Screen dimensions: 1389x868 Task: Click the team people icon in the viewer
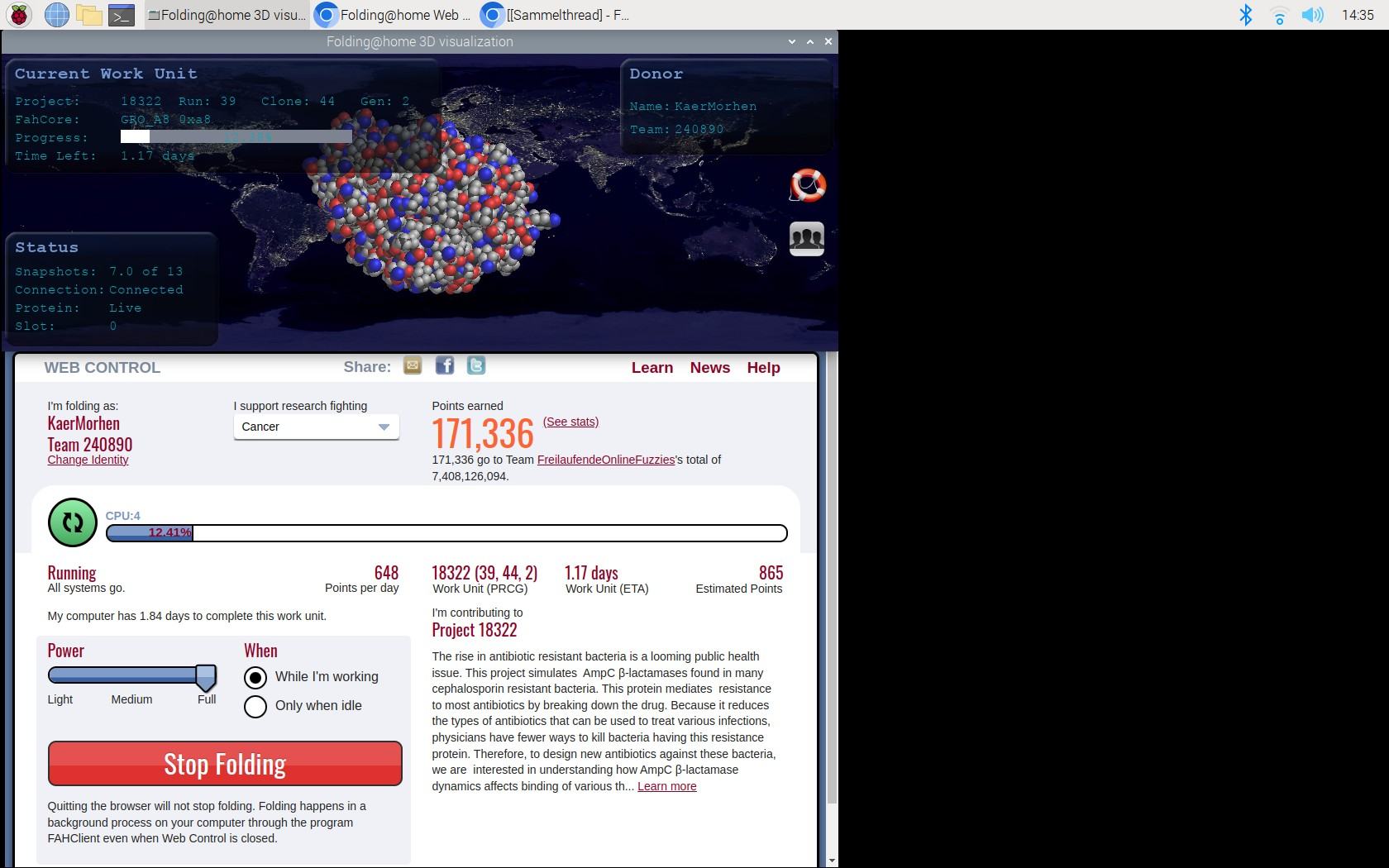(x=807, y=239)
